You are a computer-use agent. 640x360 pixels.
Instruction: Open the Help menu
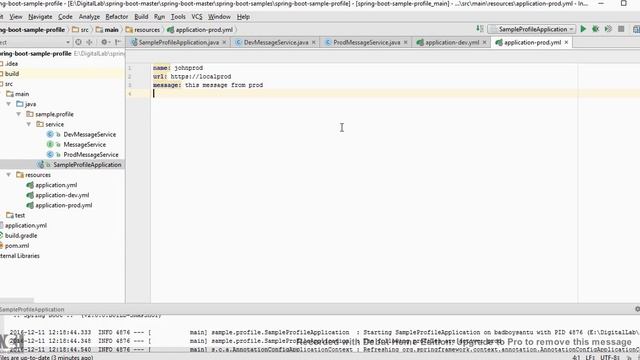click(243, 17)
